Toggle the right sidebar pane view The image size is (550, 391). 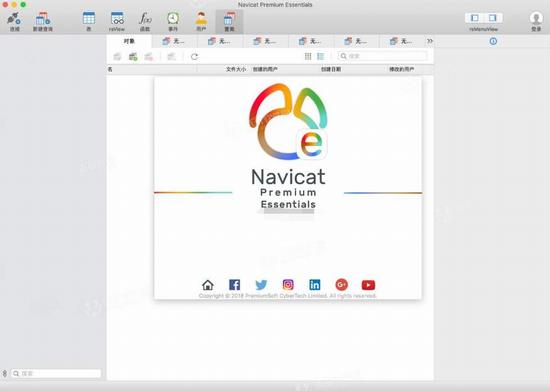(492, 18)
